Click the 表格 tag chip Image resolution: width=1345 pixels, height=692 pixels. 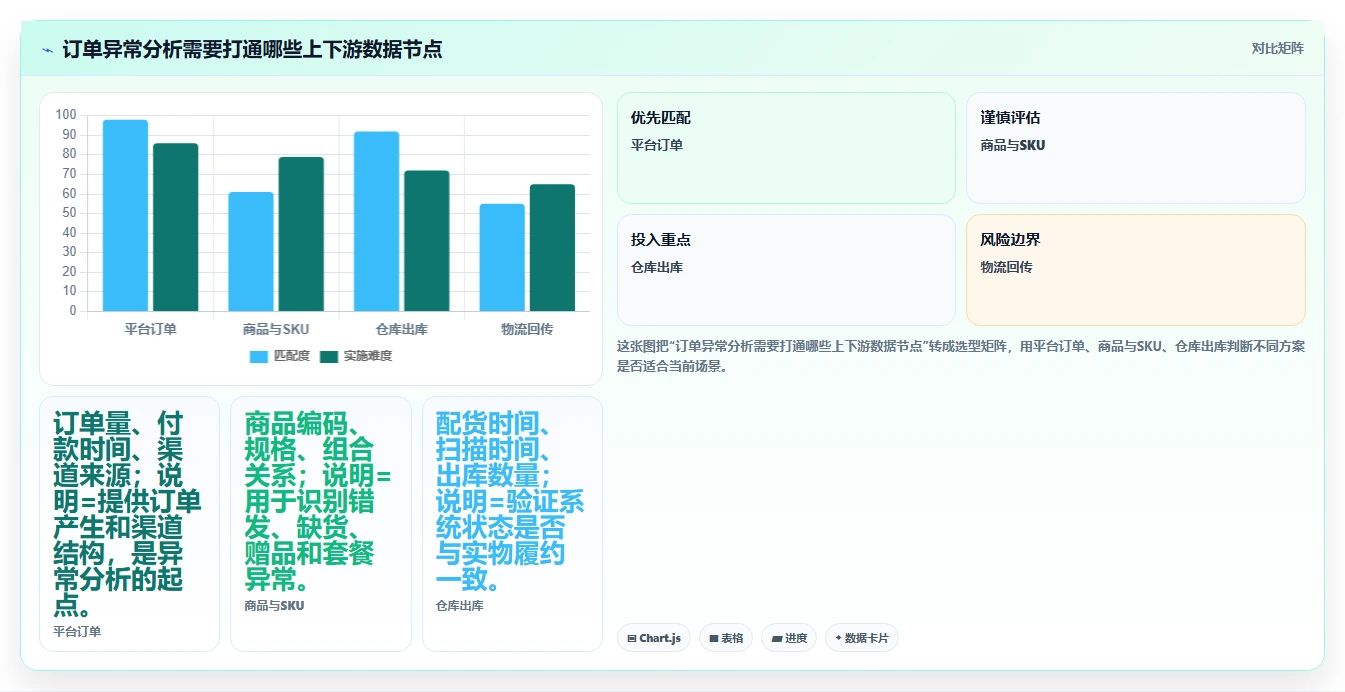coord(726,638)
